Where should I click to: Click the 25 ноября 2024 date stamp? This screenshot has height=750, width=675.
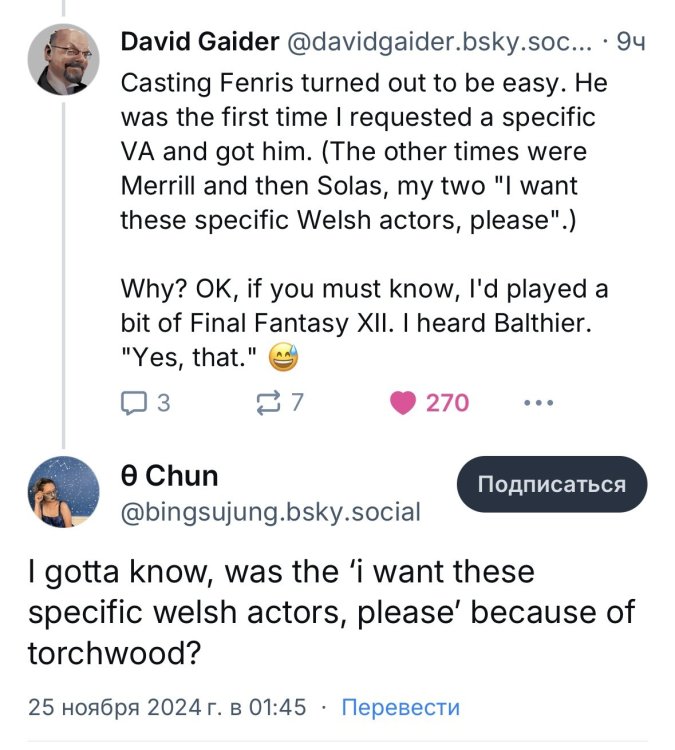coord(166,707)
